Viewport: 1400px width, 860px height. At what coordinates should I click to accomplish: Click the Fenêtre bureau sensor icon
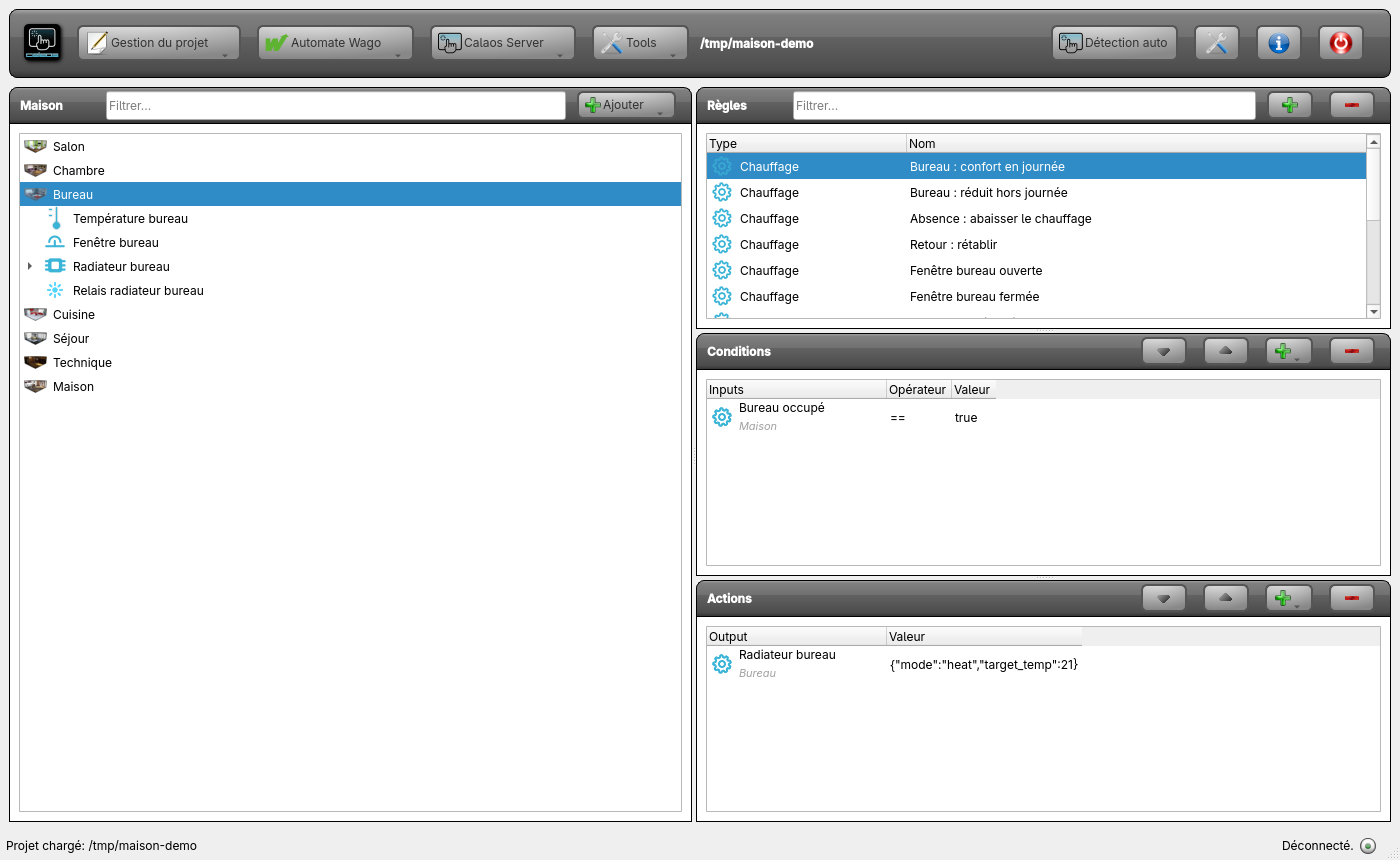click(55, 243)
